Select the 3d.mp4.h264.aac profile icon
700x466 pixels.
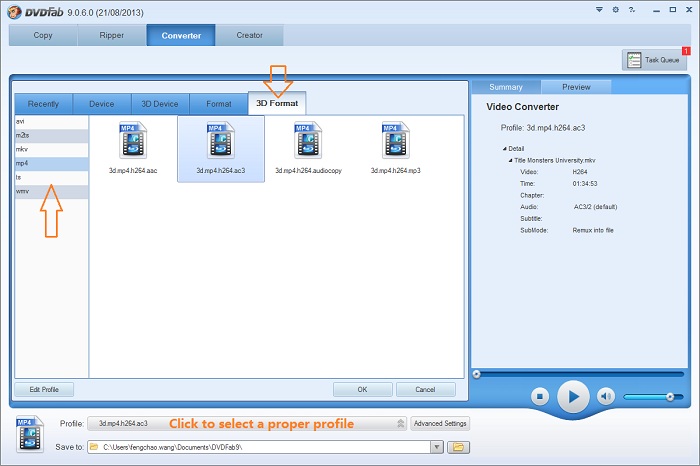133,141
